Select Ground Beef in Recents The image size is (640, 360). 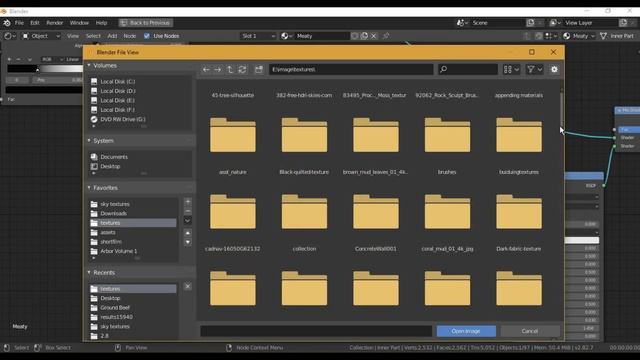point(115,308)
